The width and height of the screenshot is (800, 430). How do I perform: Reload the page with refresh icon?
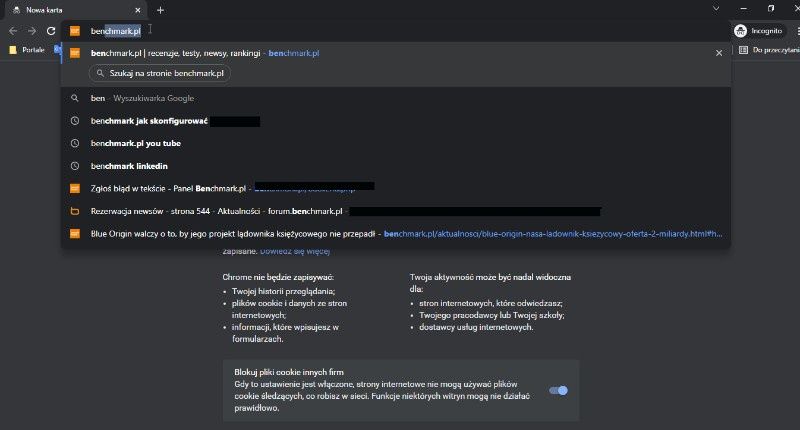[51, 31]
